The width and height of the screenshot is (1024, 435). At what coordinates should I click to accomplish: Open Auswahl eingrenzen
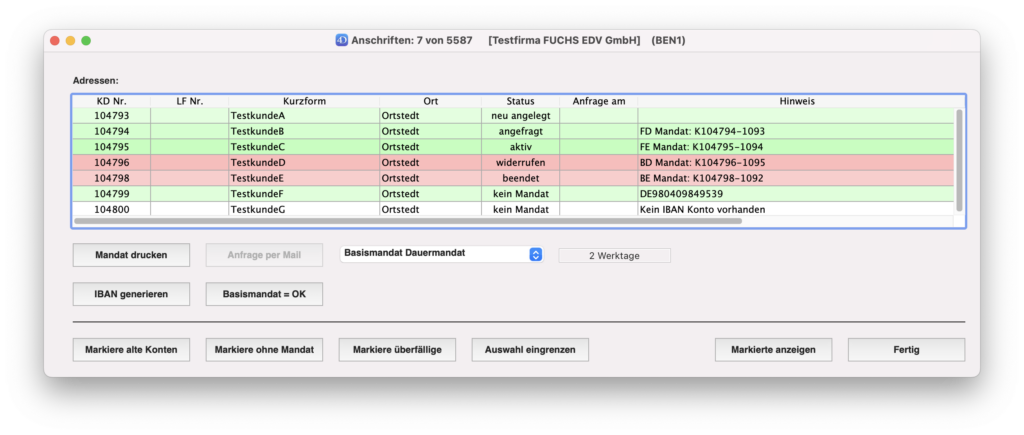tap(530, 350)
